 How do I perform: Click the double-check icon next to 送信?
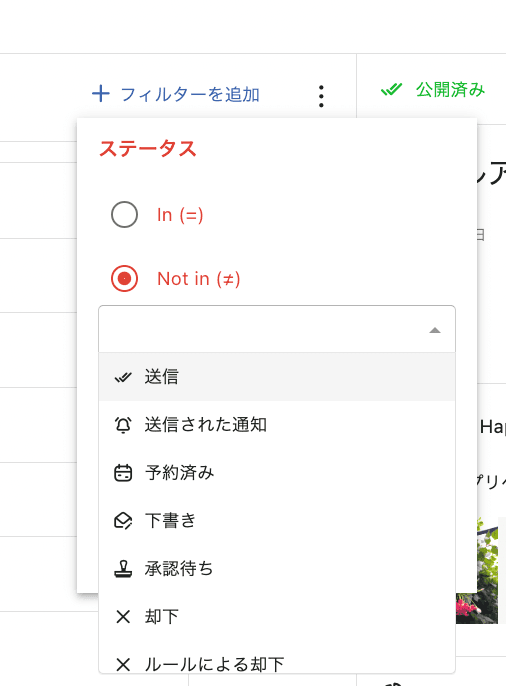coord(123,377)
